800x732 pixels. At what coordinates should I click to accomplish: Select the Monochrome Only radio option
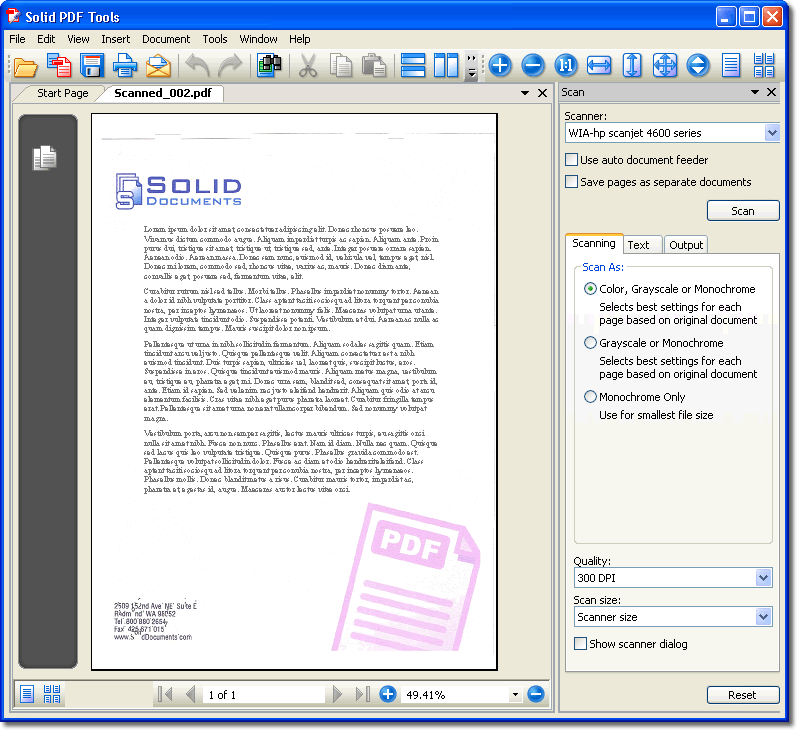pyautogui.click(x=591, y=397)
